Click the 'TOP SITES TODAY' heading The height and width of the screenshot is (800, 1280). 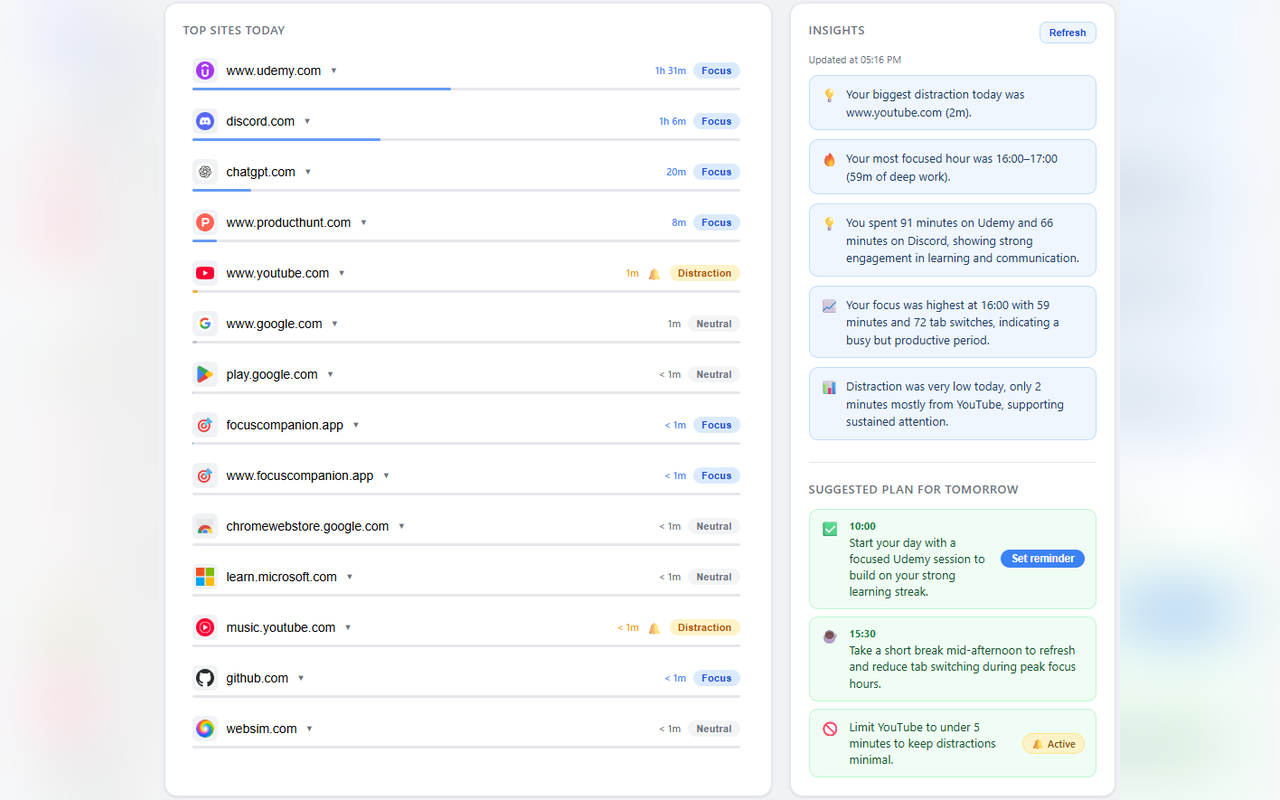pos(234,31)
